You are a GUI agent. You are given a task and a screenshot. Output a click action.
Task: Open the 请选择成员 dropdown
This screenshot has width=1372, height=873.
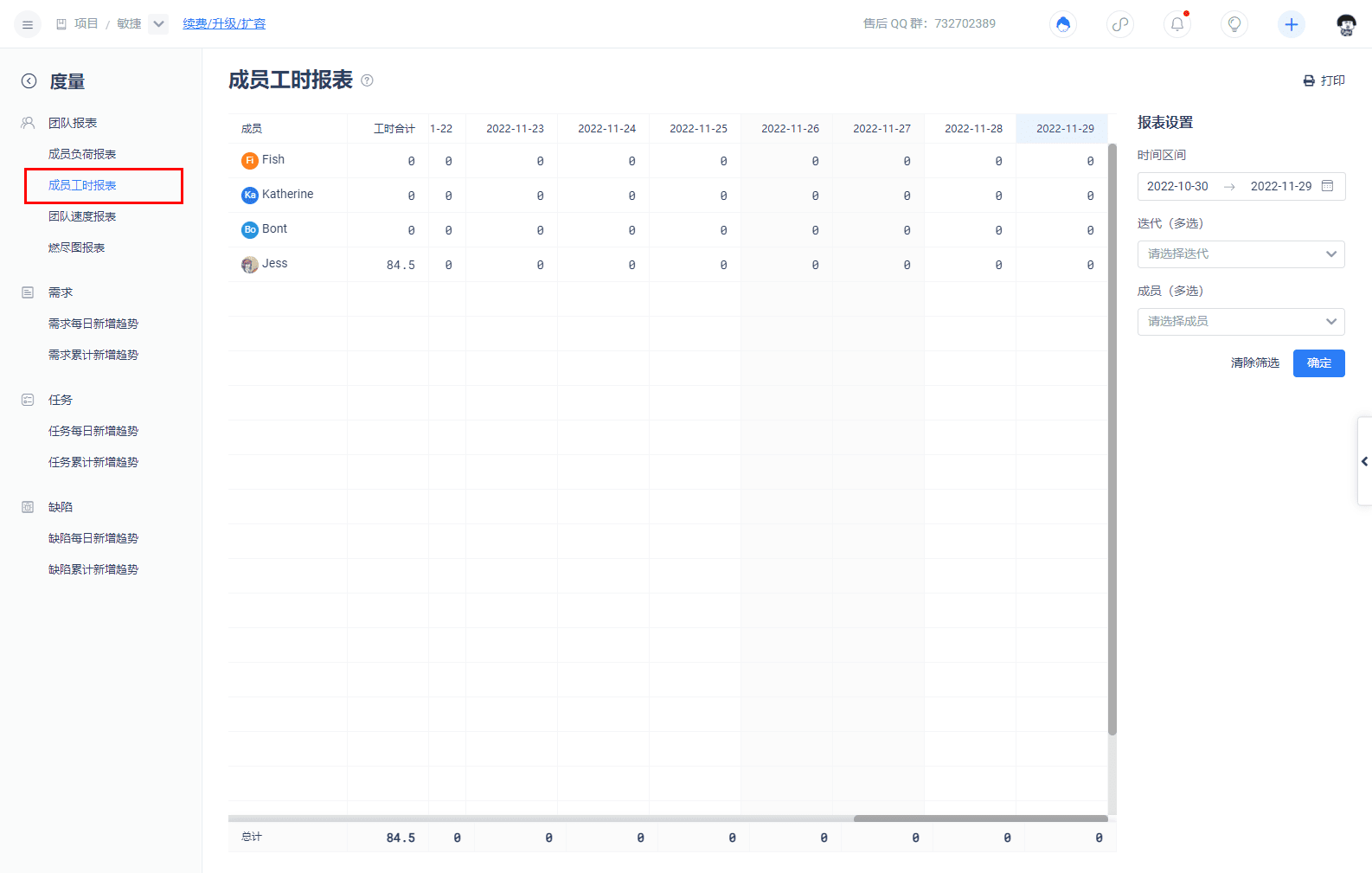(x=1241, y=321)
